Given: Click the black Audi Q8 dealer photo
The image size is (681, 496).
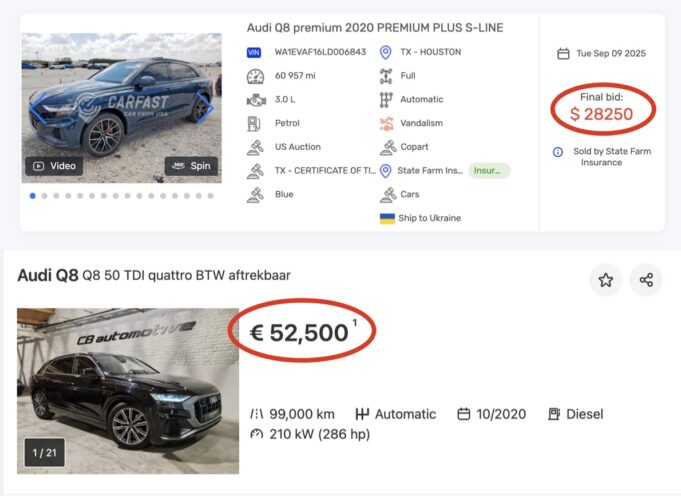Looking at the screenshot, I should (x=128, y=390).
